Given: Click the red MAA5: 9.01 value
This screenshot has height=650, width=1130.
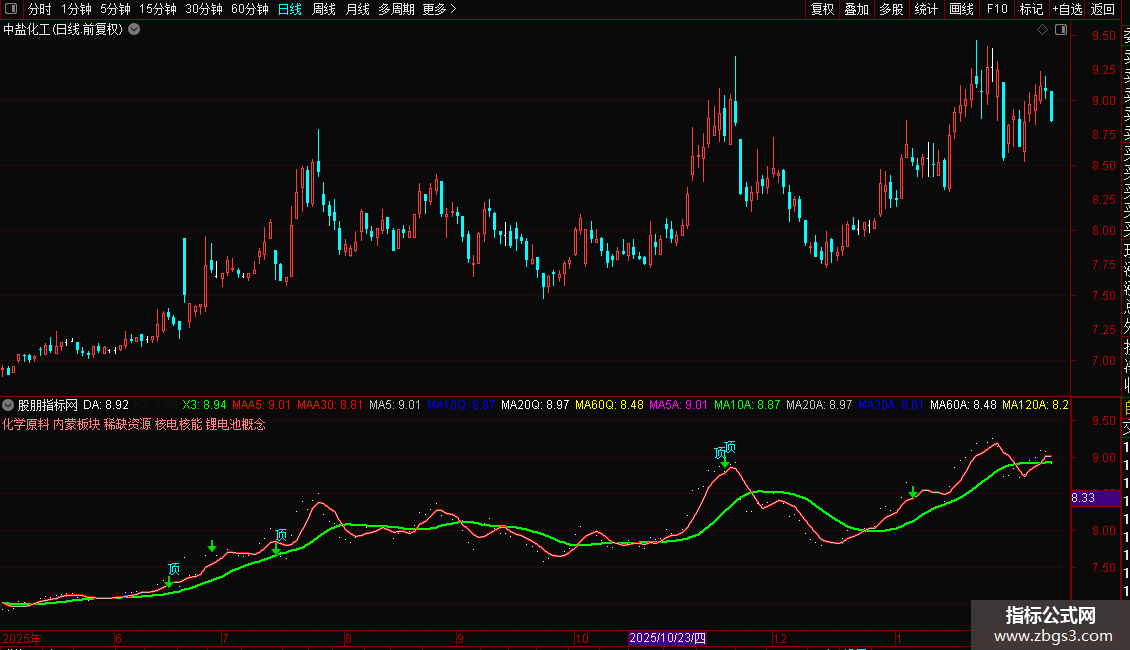Looking at the screenshot, I should (x=262, y=405).
